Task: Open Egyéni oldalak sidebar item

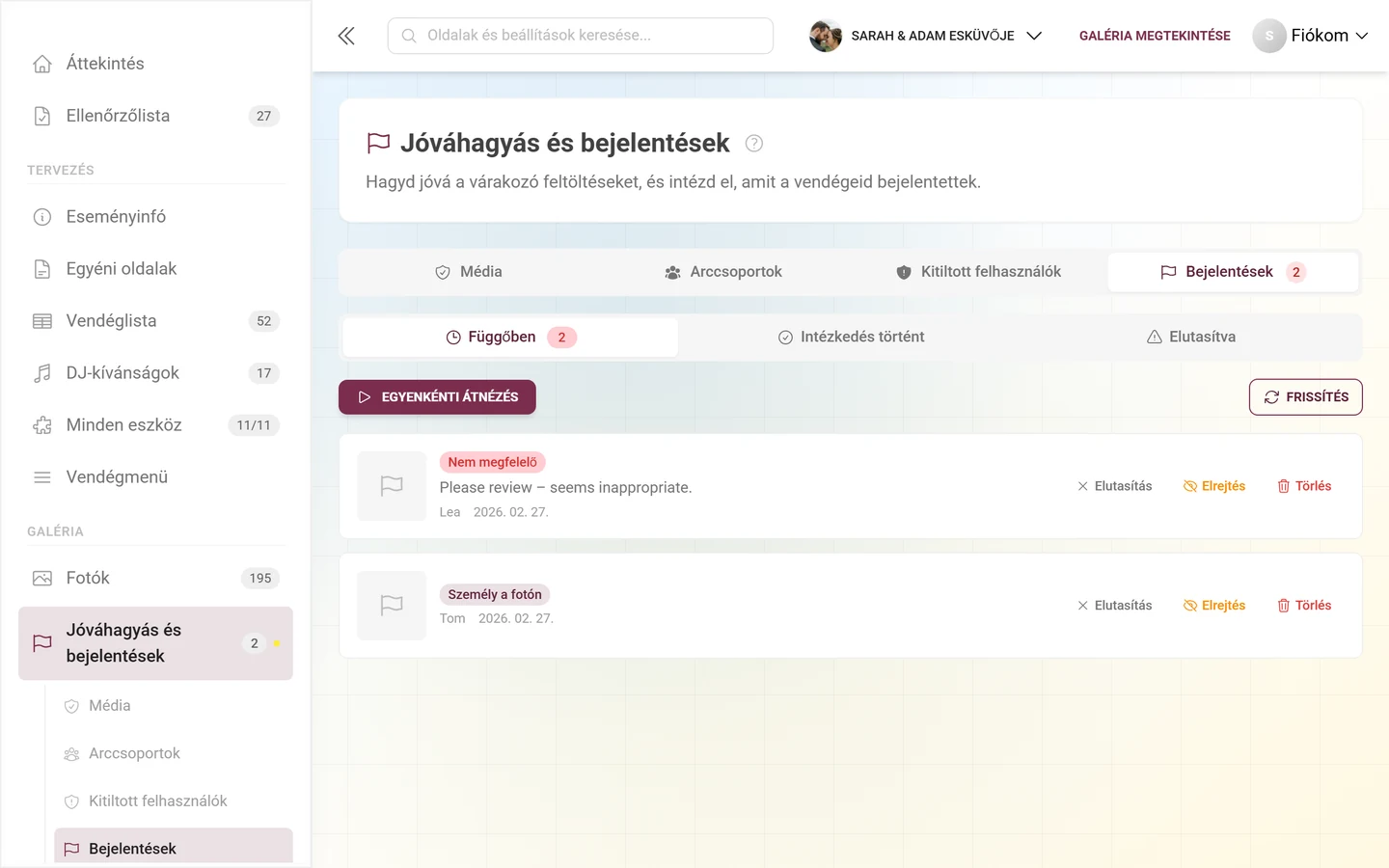Action: 155,269
